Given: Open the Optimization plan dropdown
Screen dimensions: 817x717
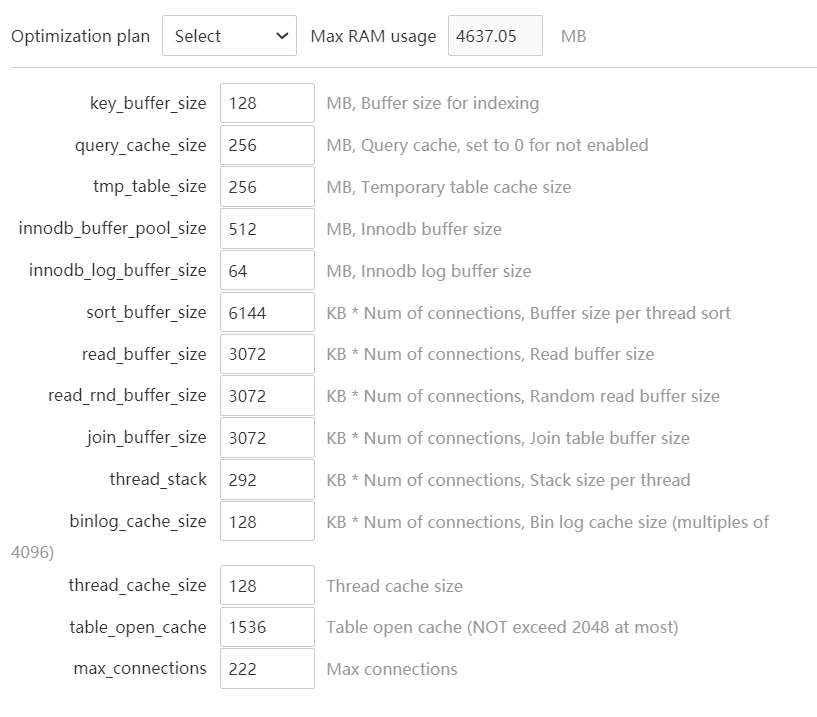Looking at the screenshot, I should 229,36.
